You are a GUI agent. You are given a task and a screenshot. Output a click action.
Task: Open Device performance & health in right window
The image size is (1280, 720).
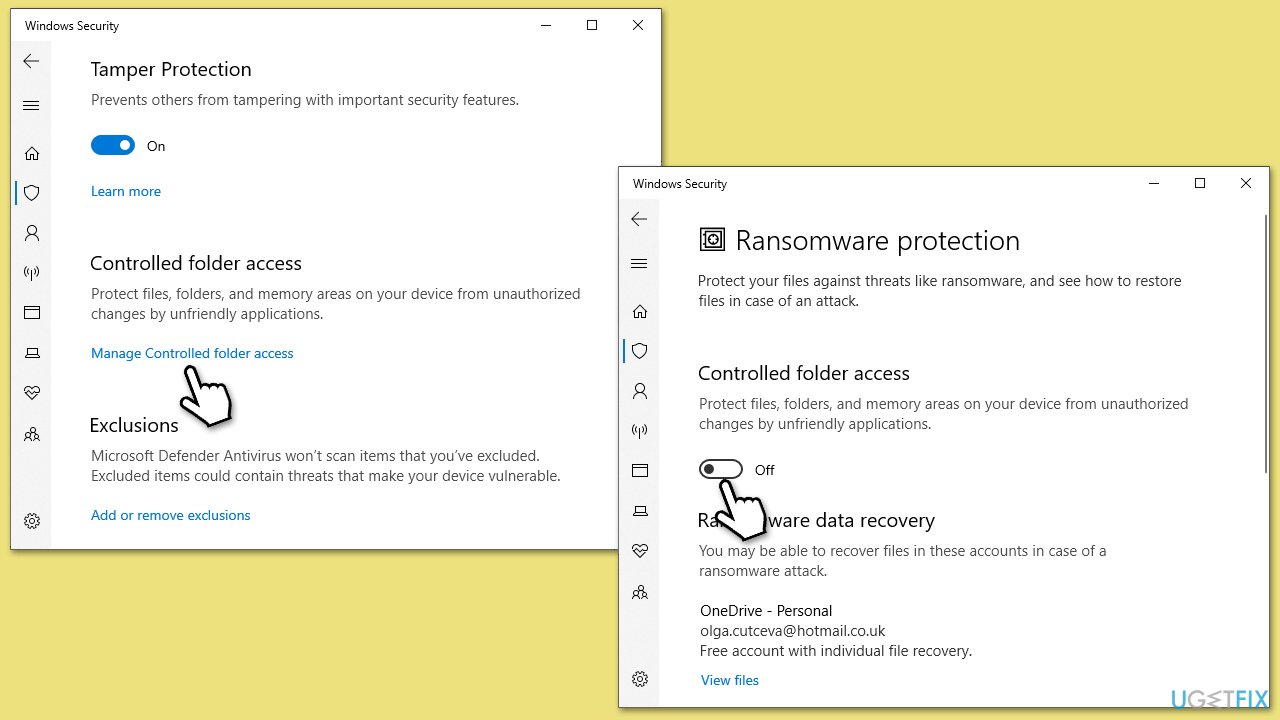click(x=640, y=551)
